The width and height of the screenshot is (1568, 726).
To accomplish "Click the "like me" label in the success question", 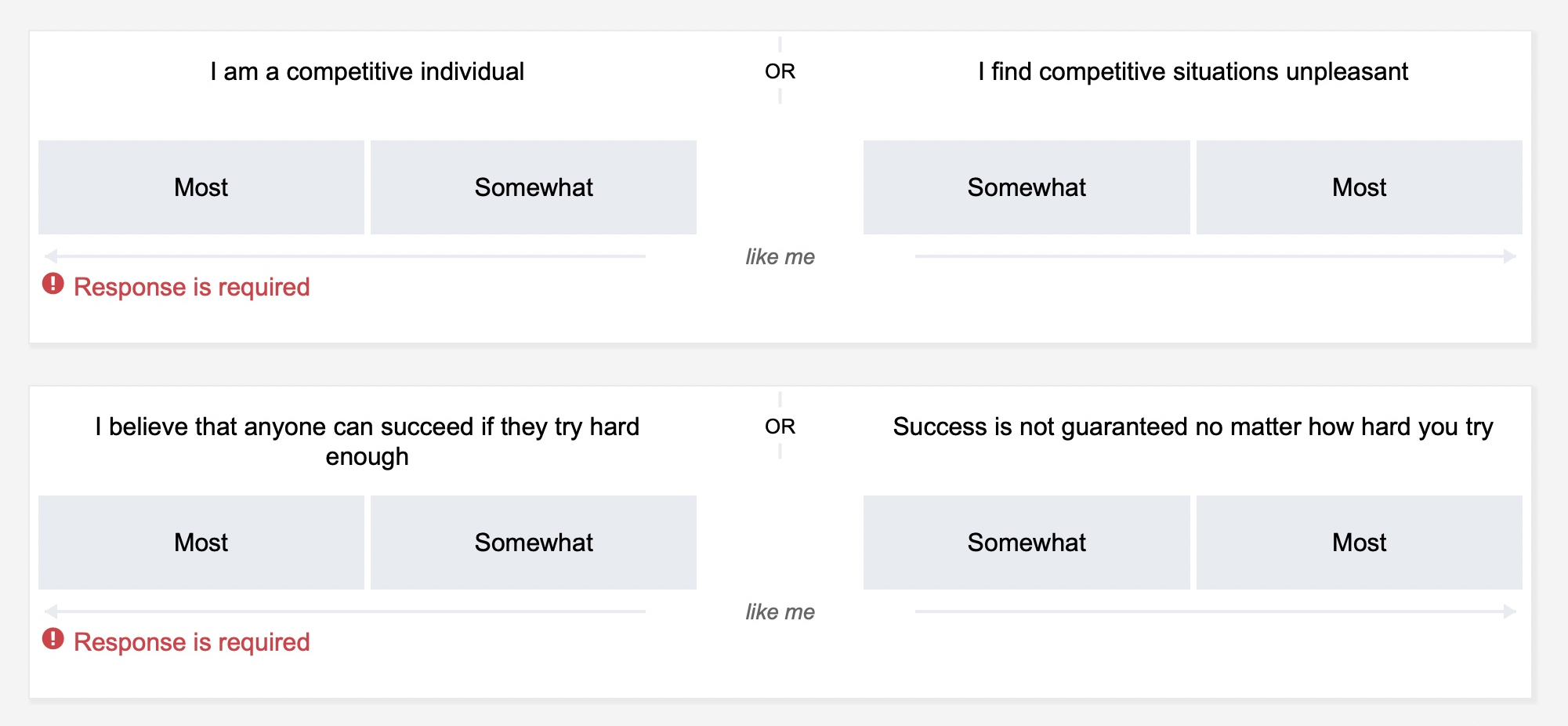I will click(780, 612).
